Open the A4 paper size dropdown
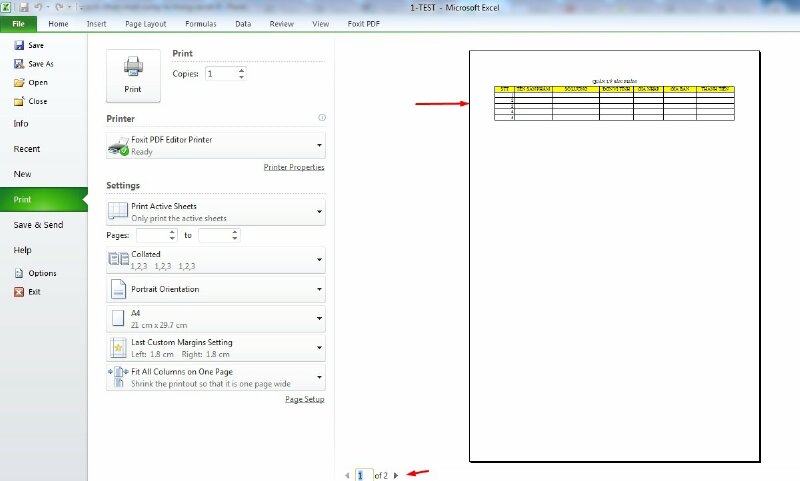Image resolution: width=800 pixels, height=481 pixels. tap(216, 319)
